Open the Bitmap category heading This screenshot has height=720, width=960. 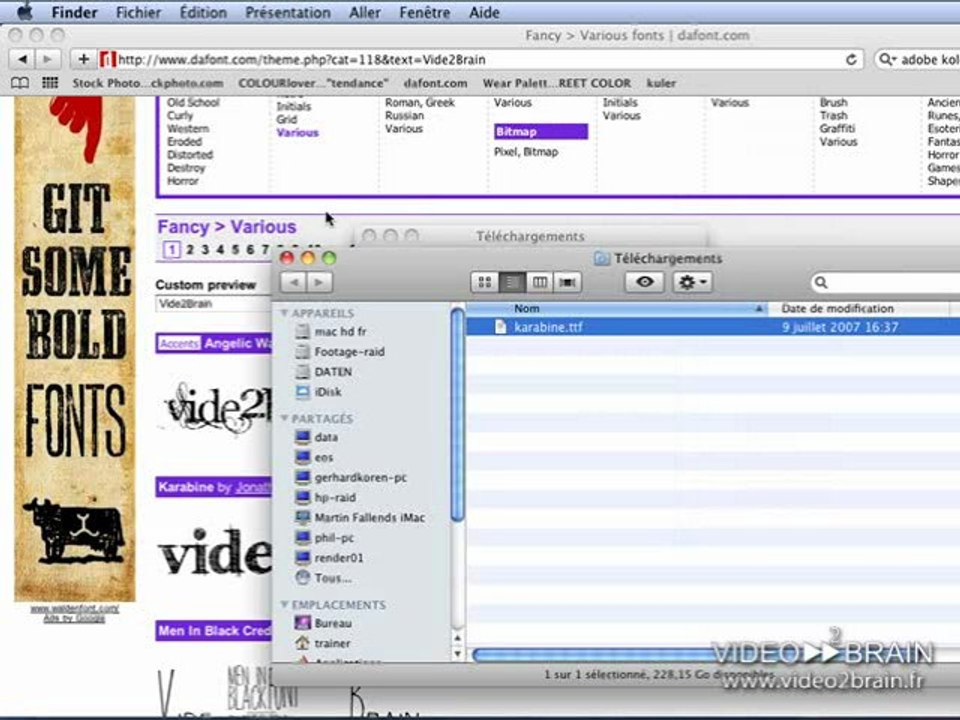tap(541, 132)
